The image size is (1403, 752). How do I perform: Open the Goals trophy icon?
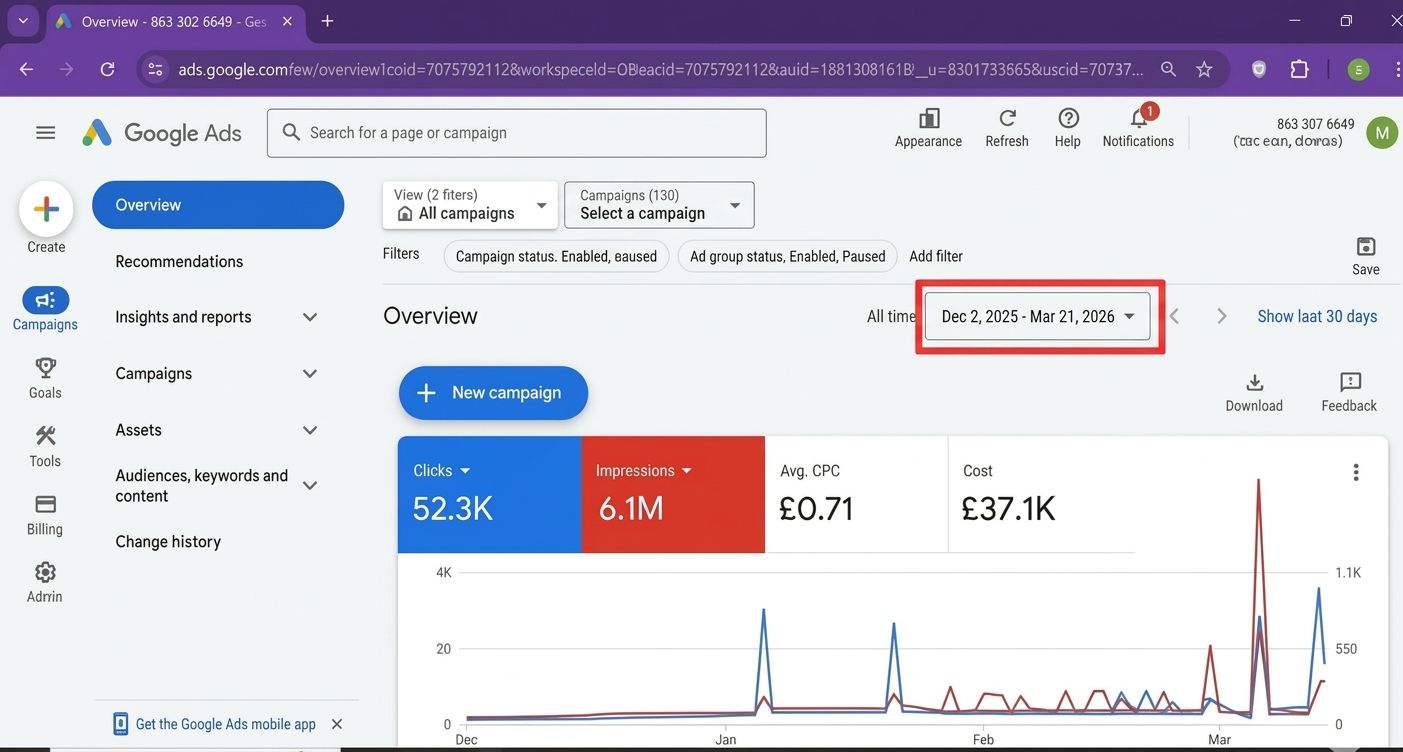(x=45, y=368)
